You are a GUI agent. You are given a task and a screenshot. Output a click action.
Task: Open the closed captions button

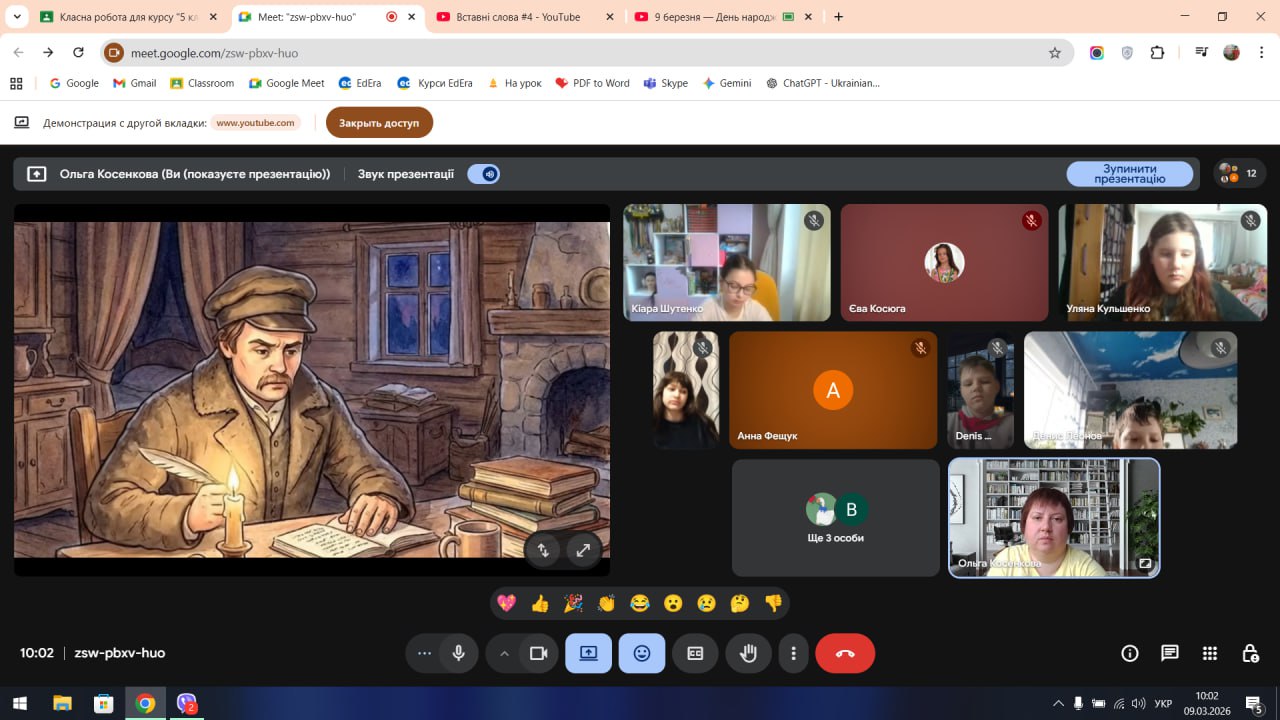coord(695,653)
